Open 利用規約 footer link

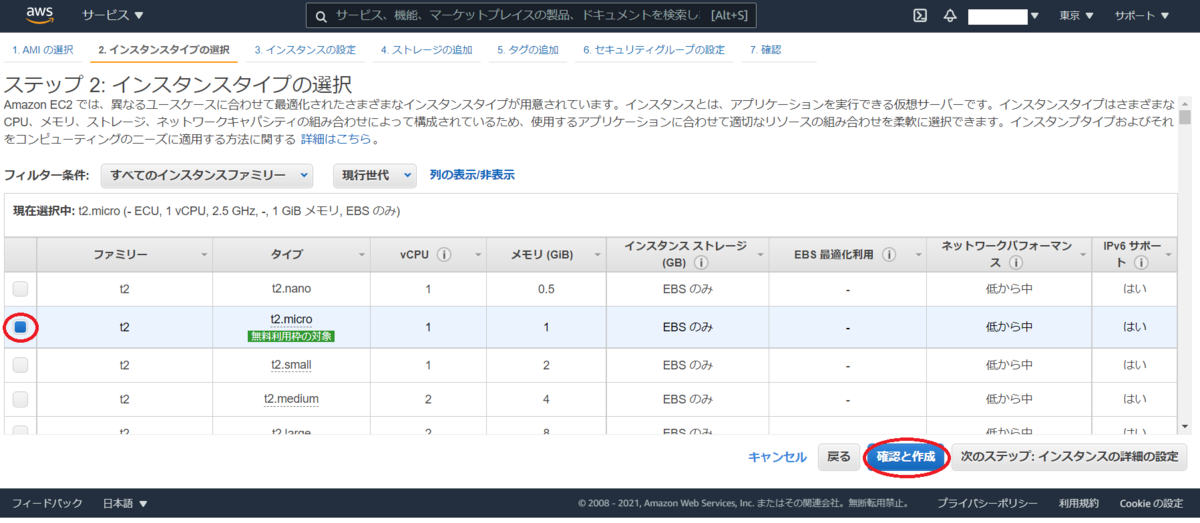click(1079, 503)
